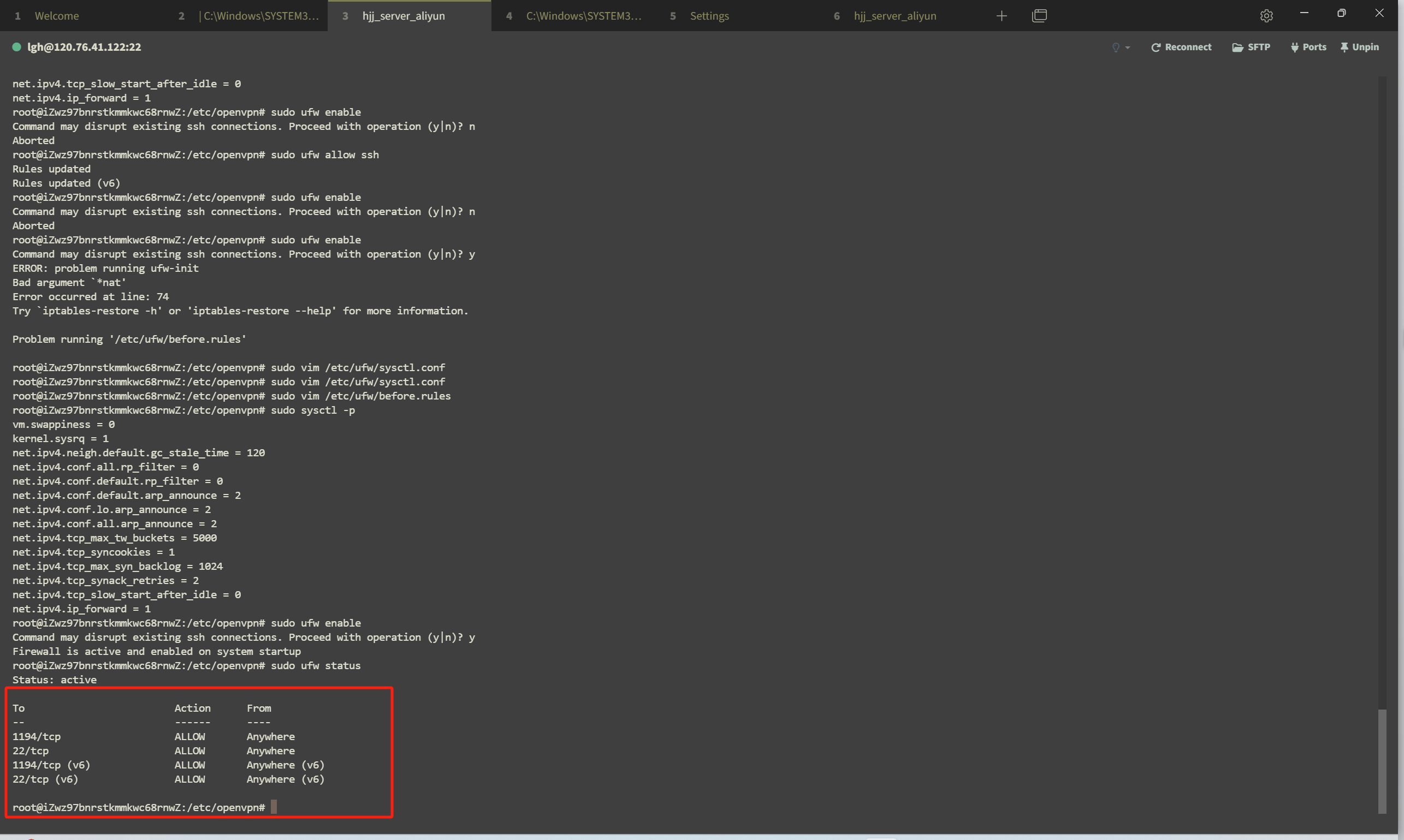Open the Ports forwarding panel
This screenshot has height=840, width=1404.
coord(1308,47)
